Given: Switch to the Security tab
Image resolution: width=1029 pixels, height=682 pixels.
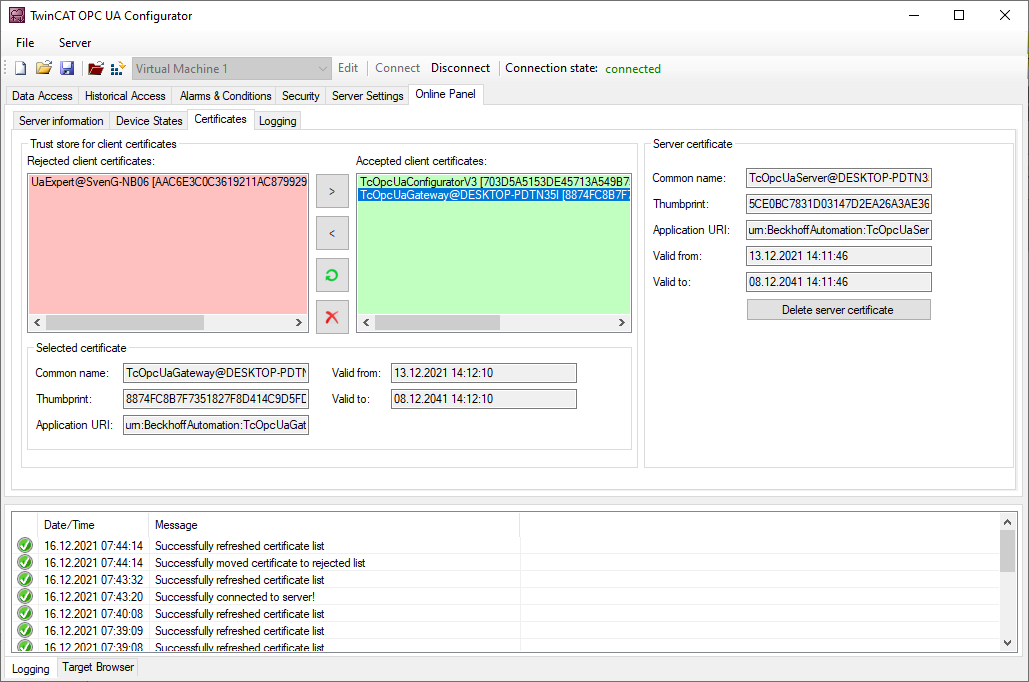Looking at the screenshot, I should click(301, 96).
